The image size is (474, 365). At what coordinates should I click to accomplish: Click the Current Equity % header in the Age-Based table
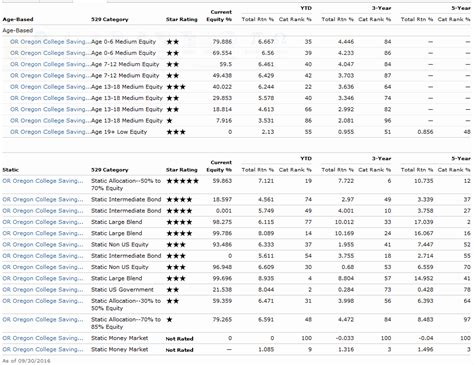pos(219,16)
